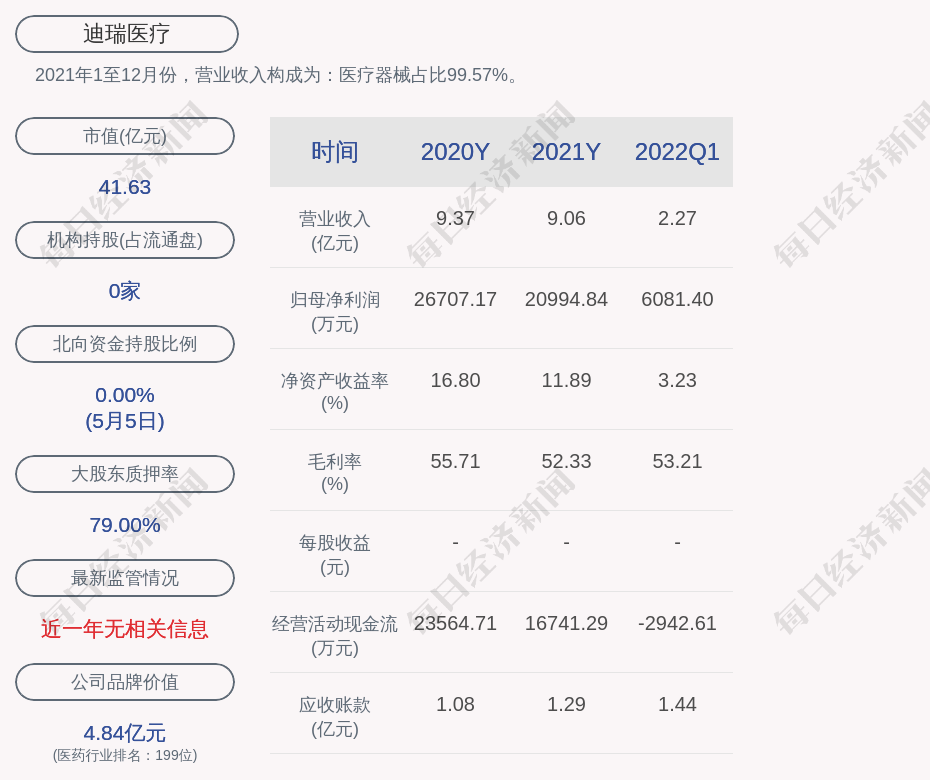Click the 2022Q1 column header
This screenshot has width=930, height=780.
pos(677,152)
